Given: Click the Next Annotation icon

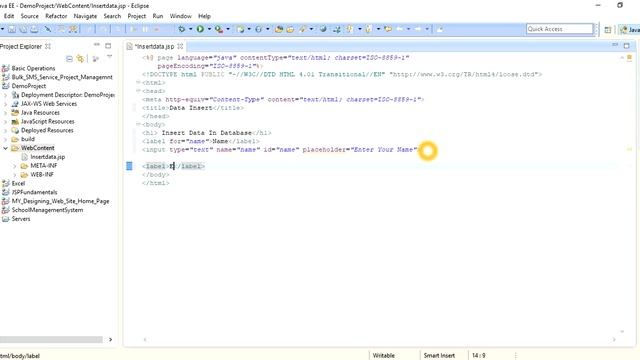Looking at the screenshot, I should (x=349, y=29).
